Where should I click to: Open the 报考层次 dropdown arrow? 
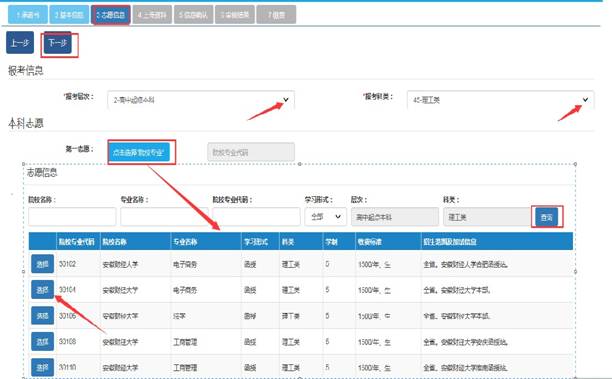(x=286, y=100)
